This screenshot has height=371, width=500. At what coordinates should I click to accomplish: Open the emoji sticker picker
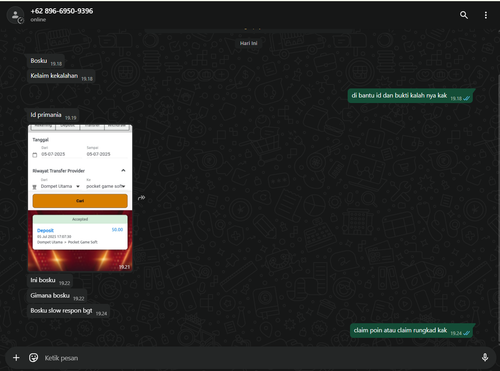click(33, 358)
